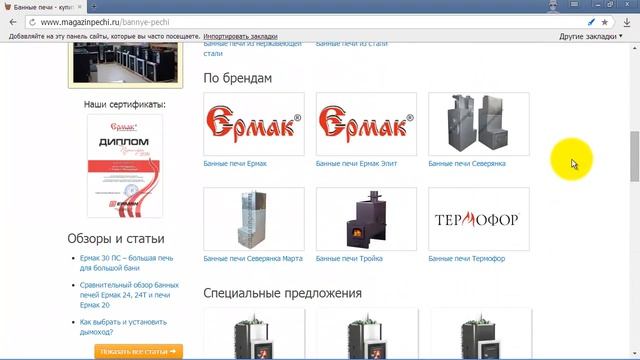640x360 pixels.
Task: Open Как выбрать и установить дымоход article
Action: click(x=123, y=327)
